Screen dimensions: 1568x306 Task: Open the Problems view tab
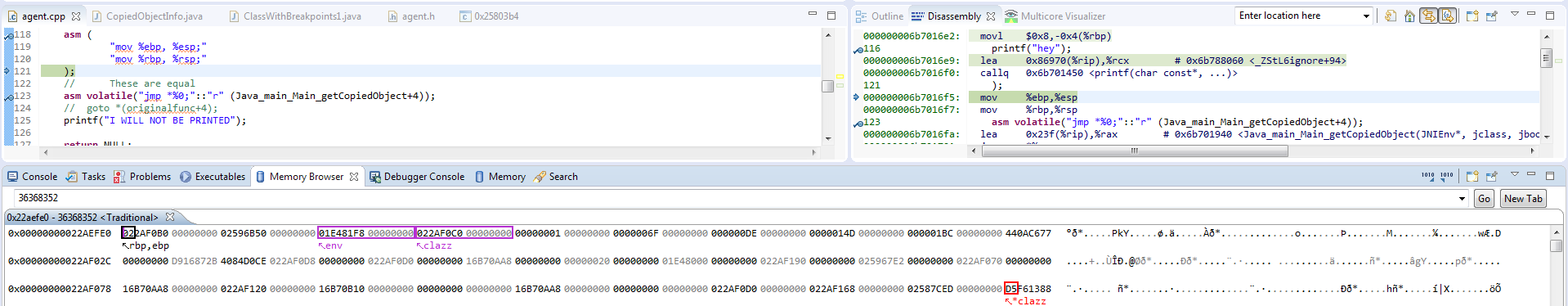(x=142, y=177)
